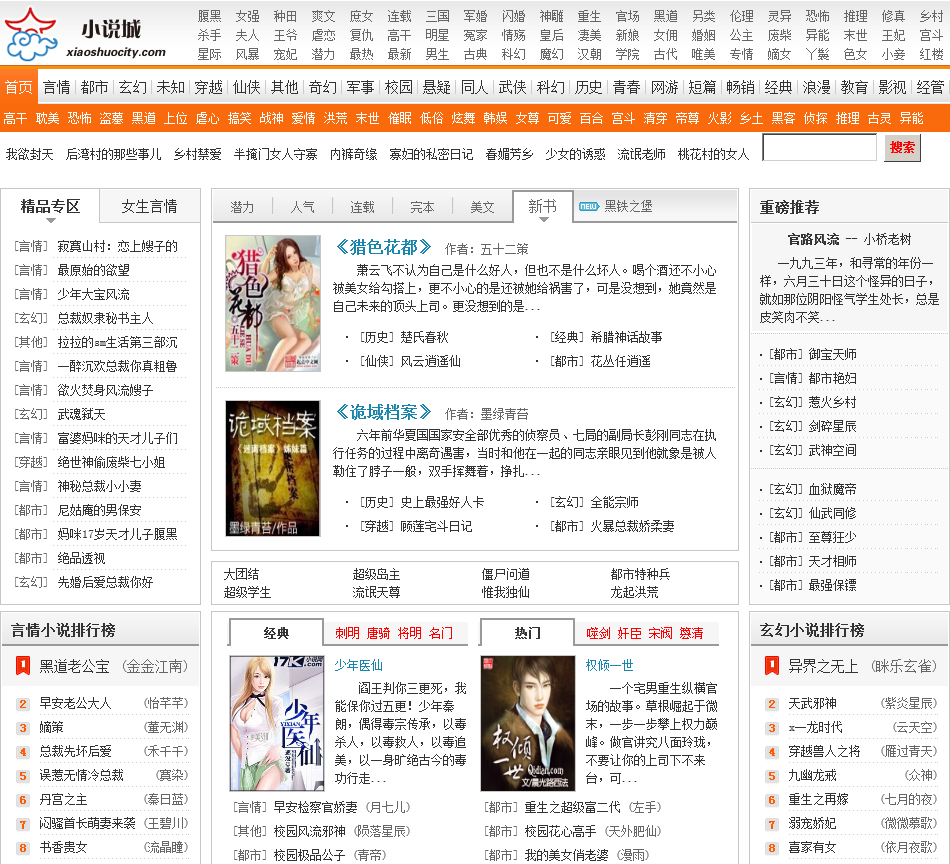Image resolution: width=950 pixels, height=864 pixels.
Task: Click the 少年医仙 cover image
Action: 277,725
